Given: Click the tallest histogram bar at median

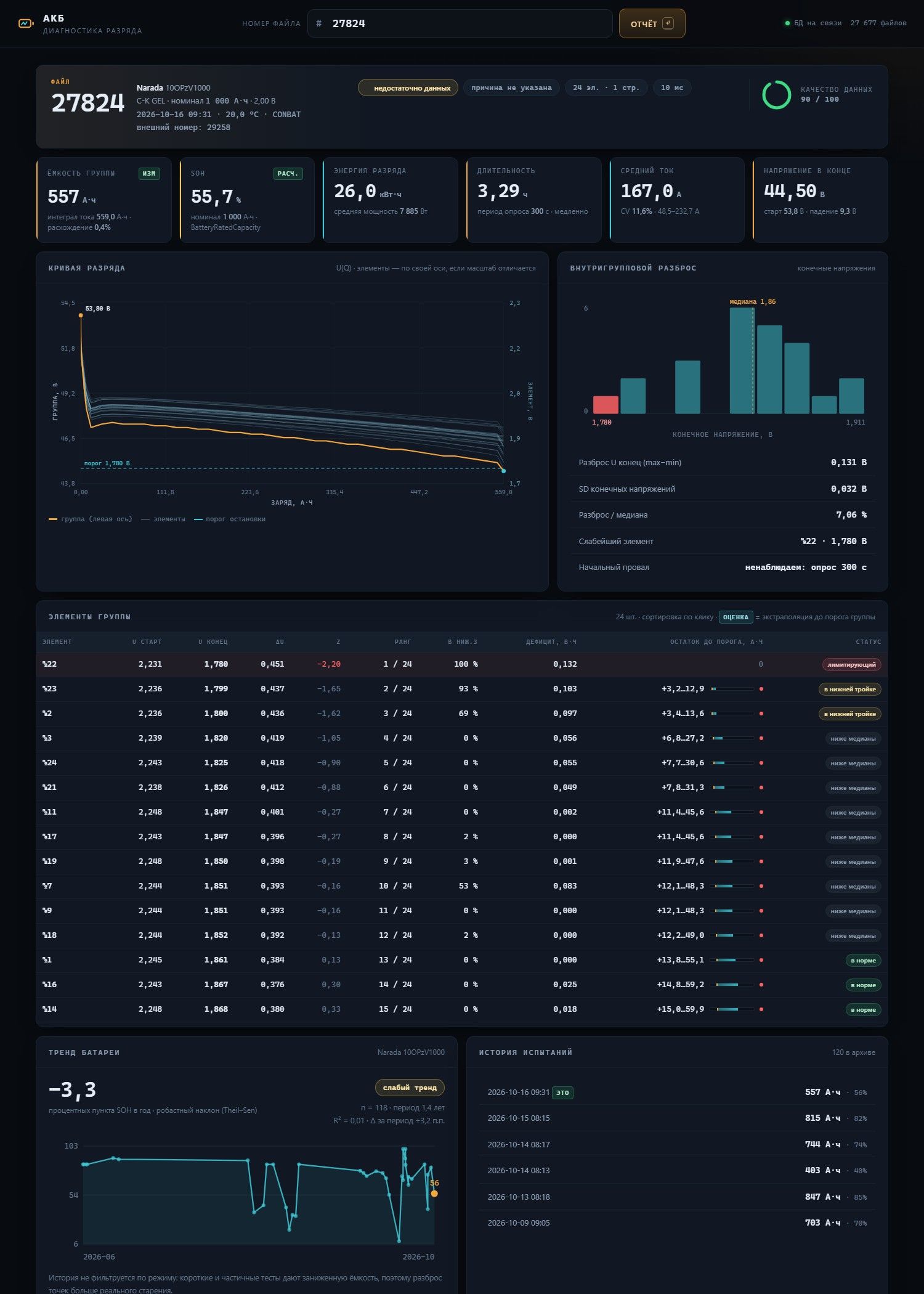Looking at the screenshot, I should click(x=742, y=360).
